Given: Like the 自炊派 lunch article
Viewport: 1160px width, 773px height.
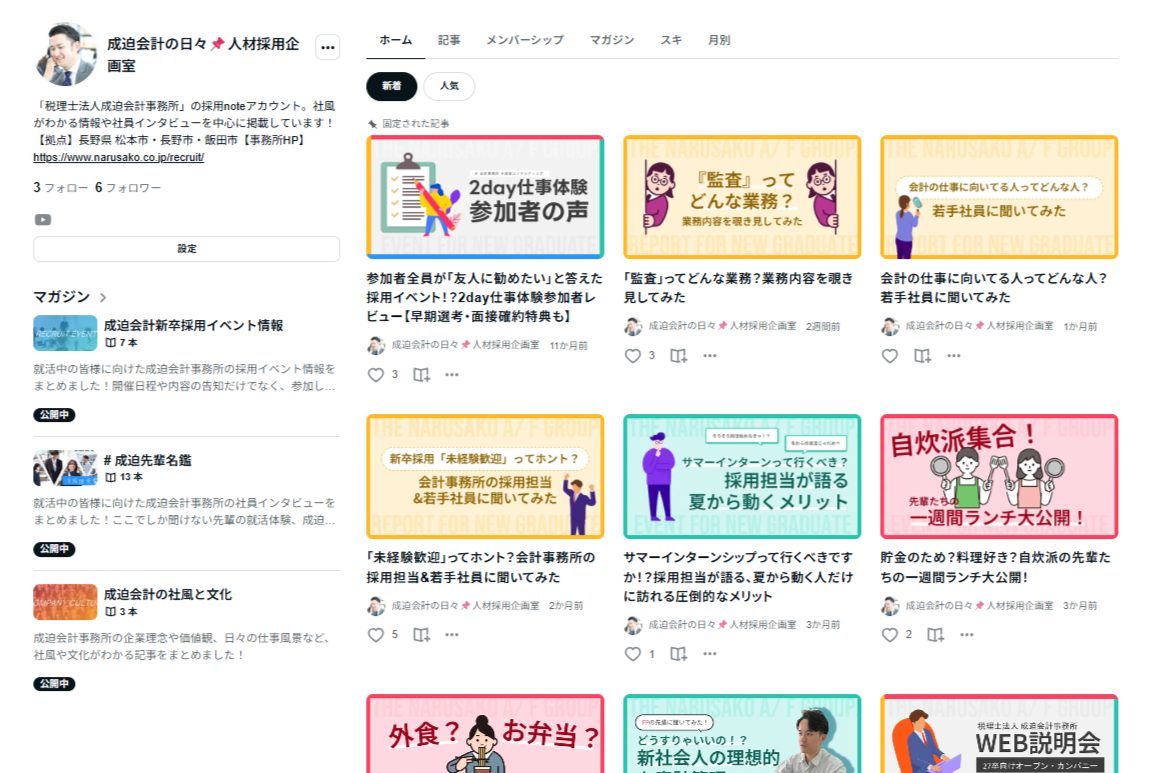Looking at the screenshot, I should pyautogui.click(x=890, y=635).
